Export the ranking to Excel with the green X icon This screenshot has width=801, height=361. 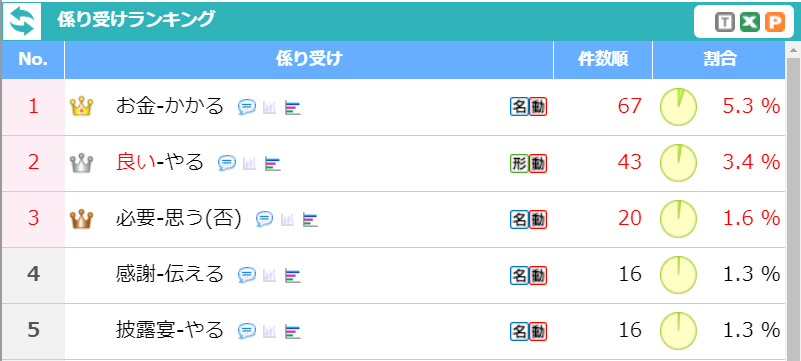pyautogui.click(x=749, y=22)
